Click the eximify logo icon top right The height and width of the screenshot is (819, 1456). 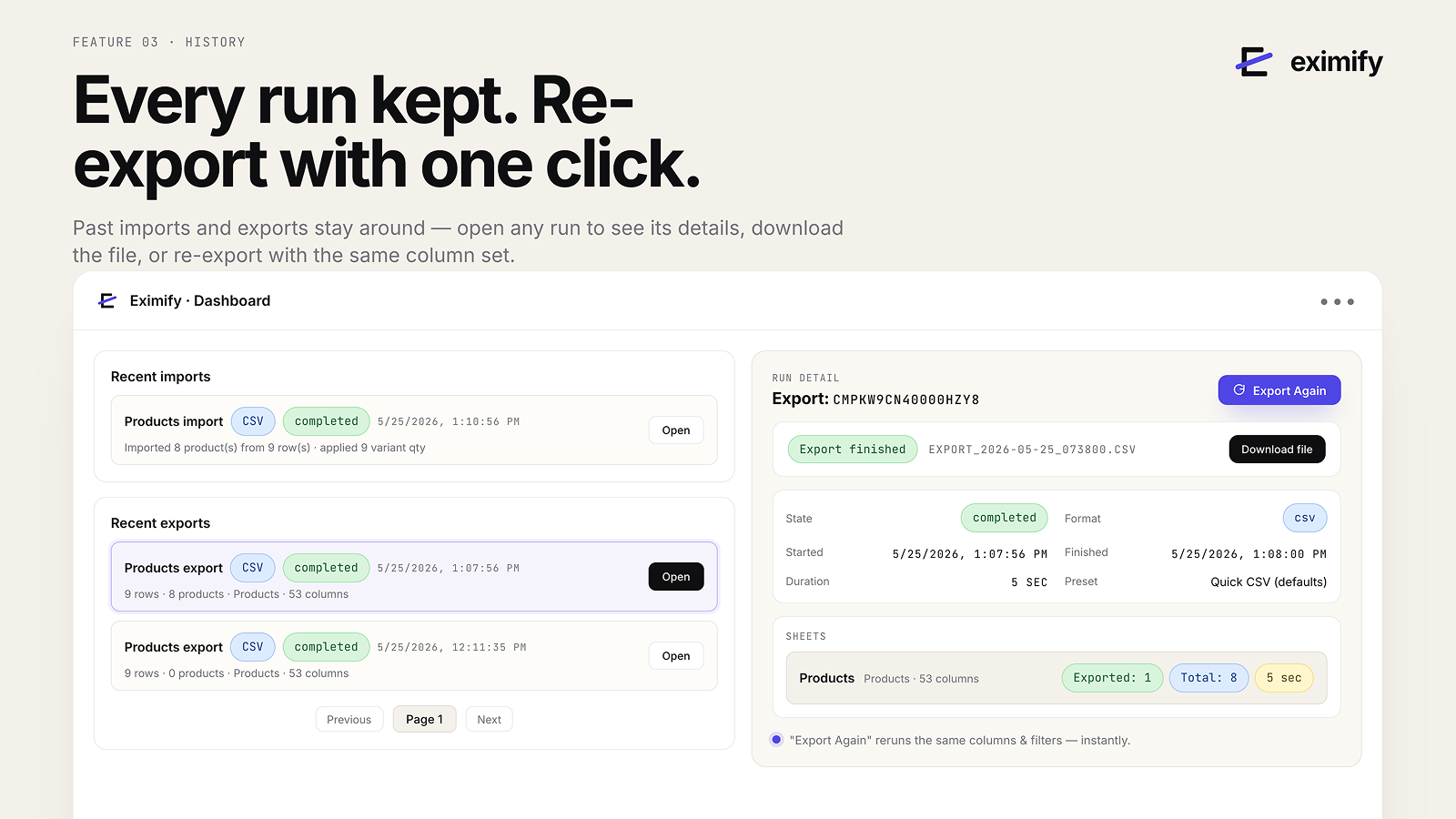point(1254,62)
